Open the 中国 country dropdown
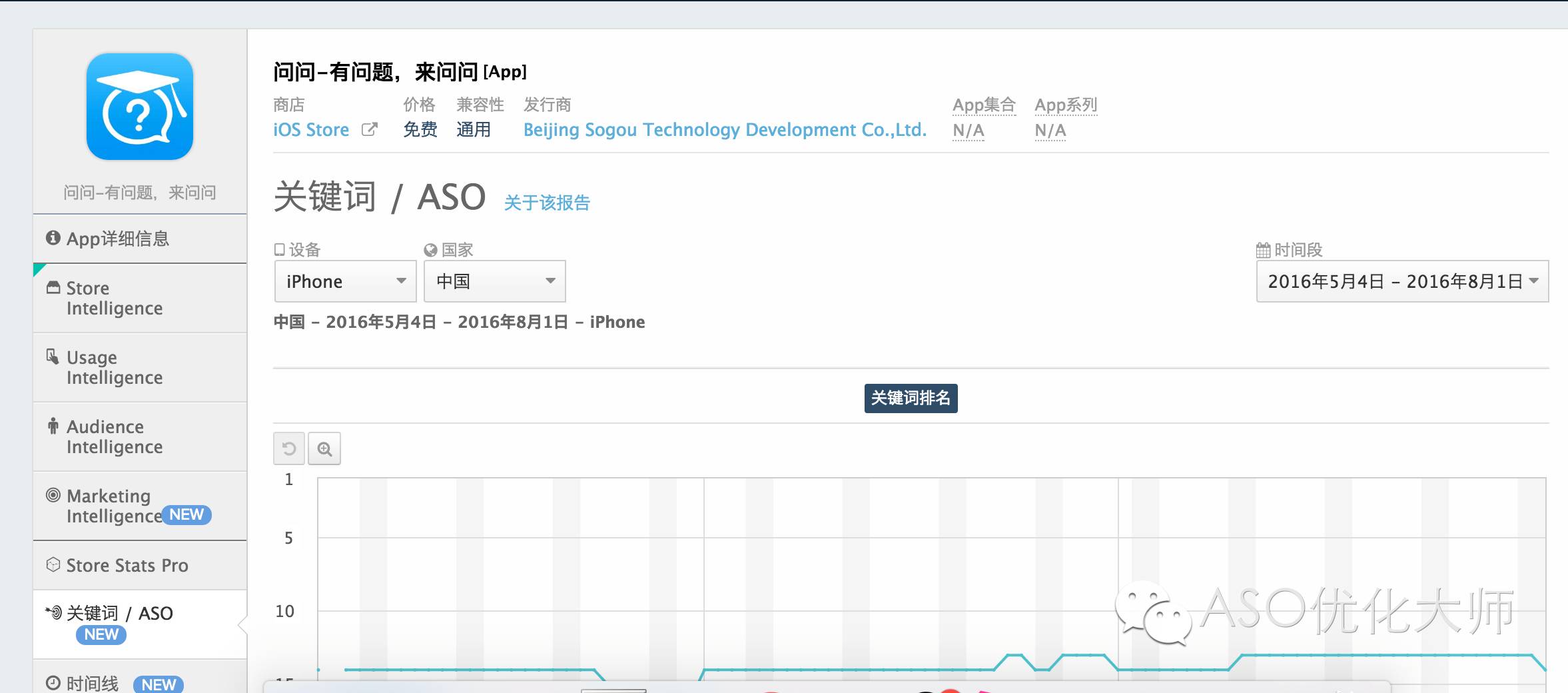1568x693 pixels. tap(495, 281)
